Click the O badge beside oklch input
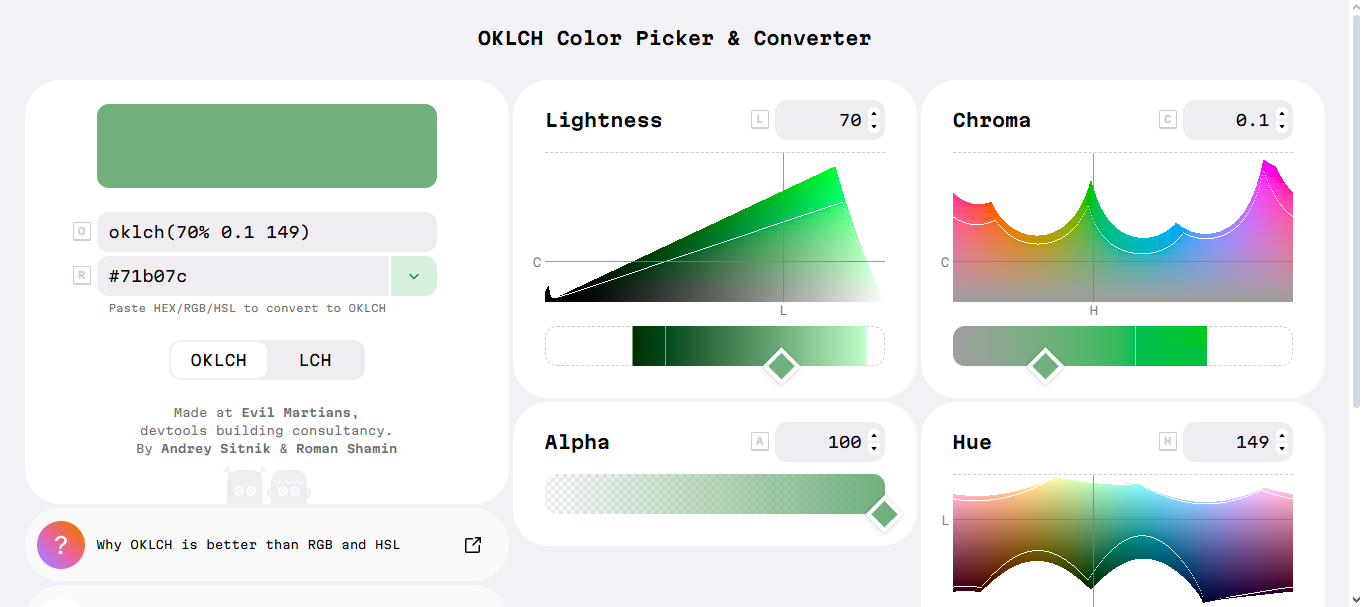This screenshot has height=607, width=1364. (x=82, y=232)
